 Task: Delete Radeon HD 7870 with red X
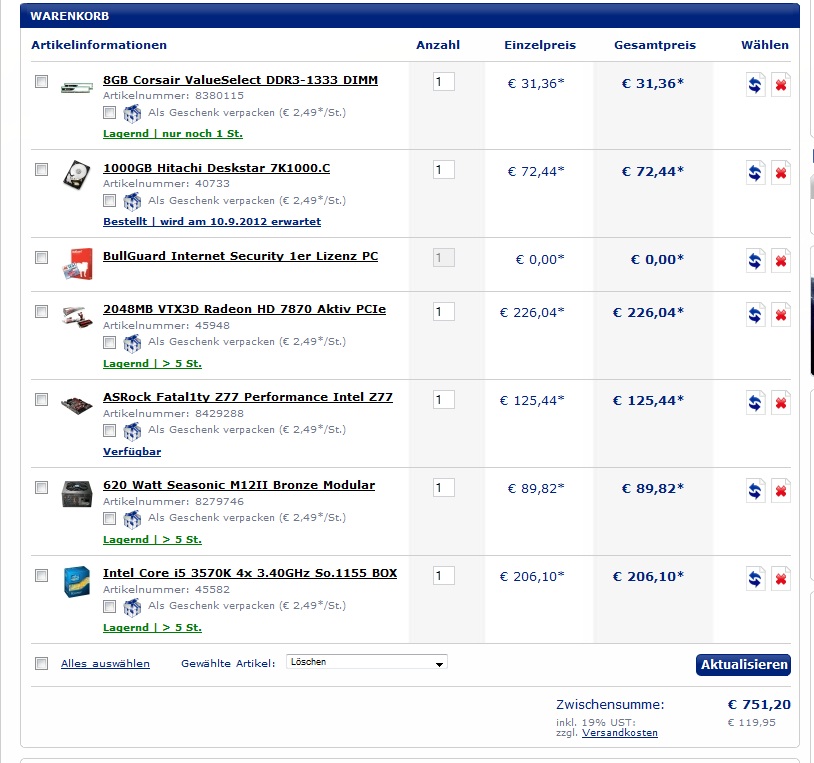(x=781, y=315)
